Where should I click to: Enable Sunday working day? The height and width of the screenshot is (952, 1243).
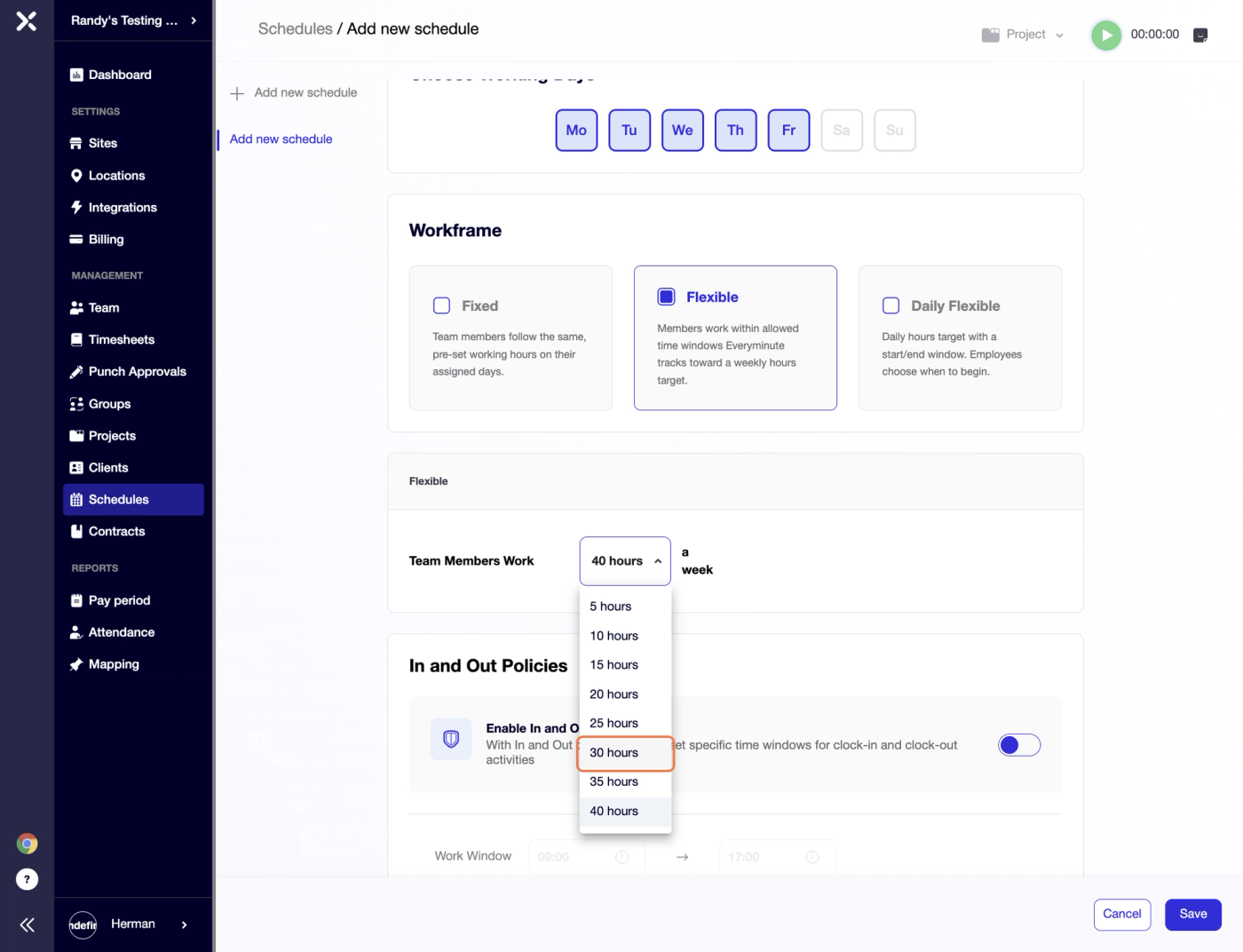coord(895,131)
